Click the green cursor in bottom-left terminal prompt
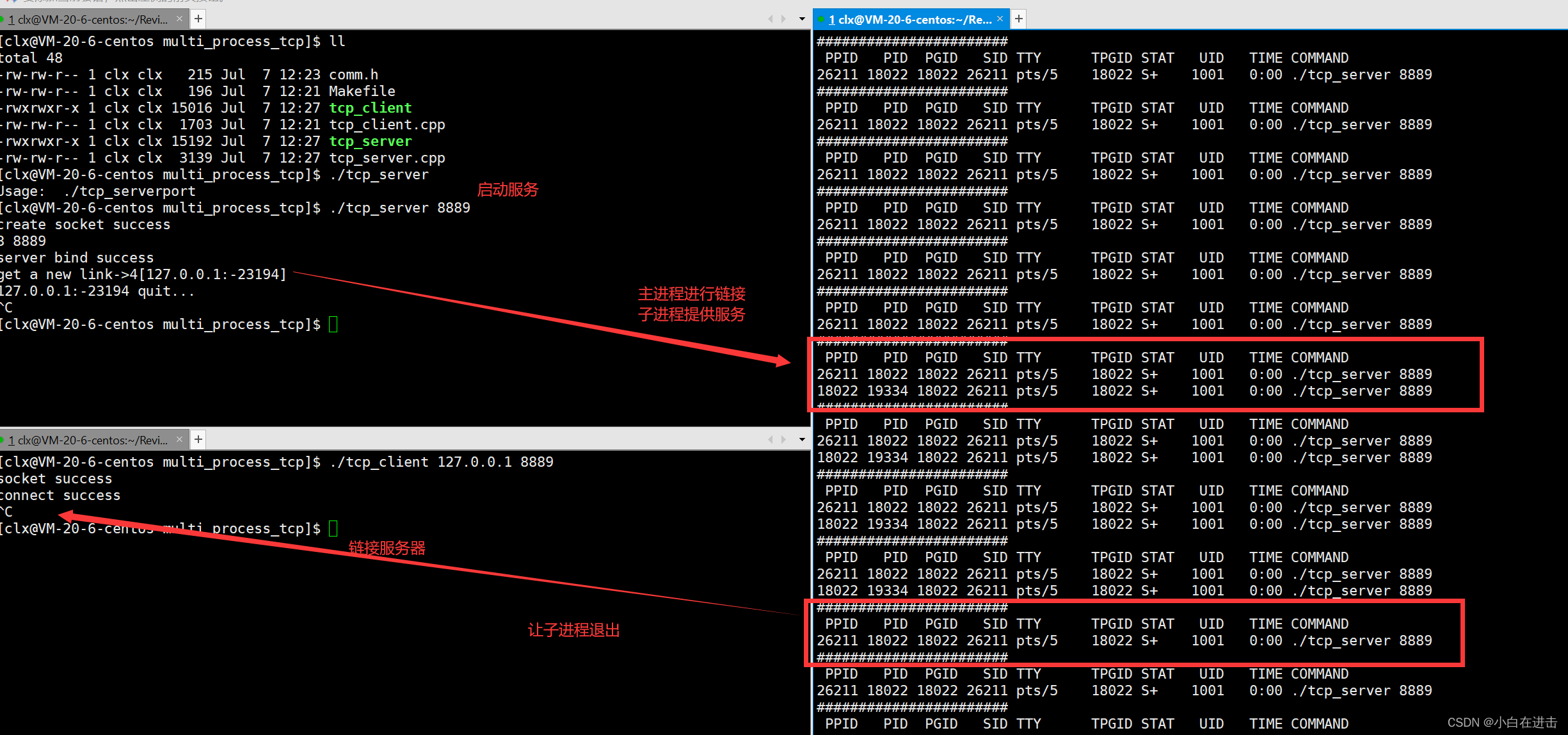The image size is (1568, 735). 333,528
